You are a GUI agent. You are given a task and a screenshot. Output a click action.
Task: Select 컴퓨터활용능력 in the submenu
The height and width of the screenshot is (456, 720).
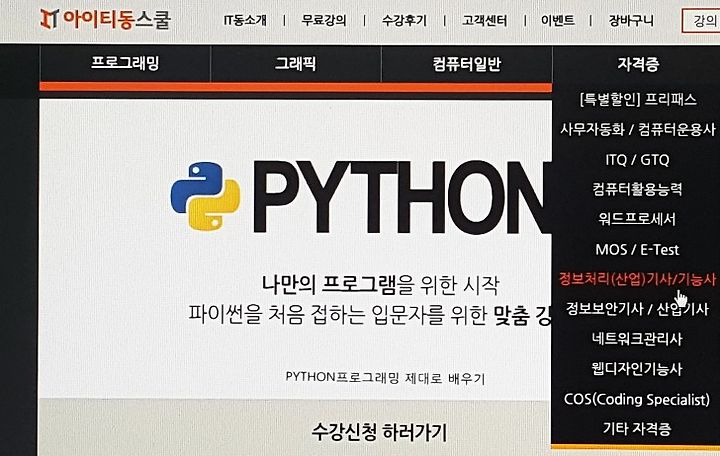[x=637, y=189]
